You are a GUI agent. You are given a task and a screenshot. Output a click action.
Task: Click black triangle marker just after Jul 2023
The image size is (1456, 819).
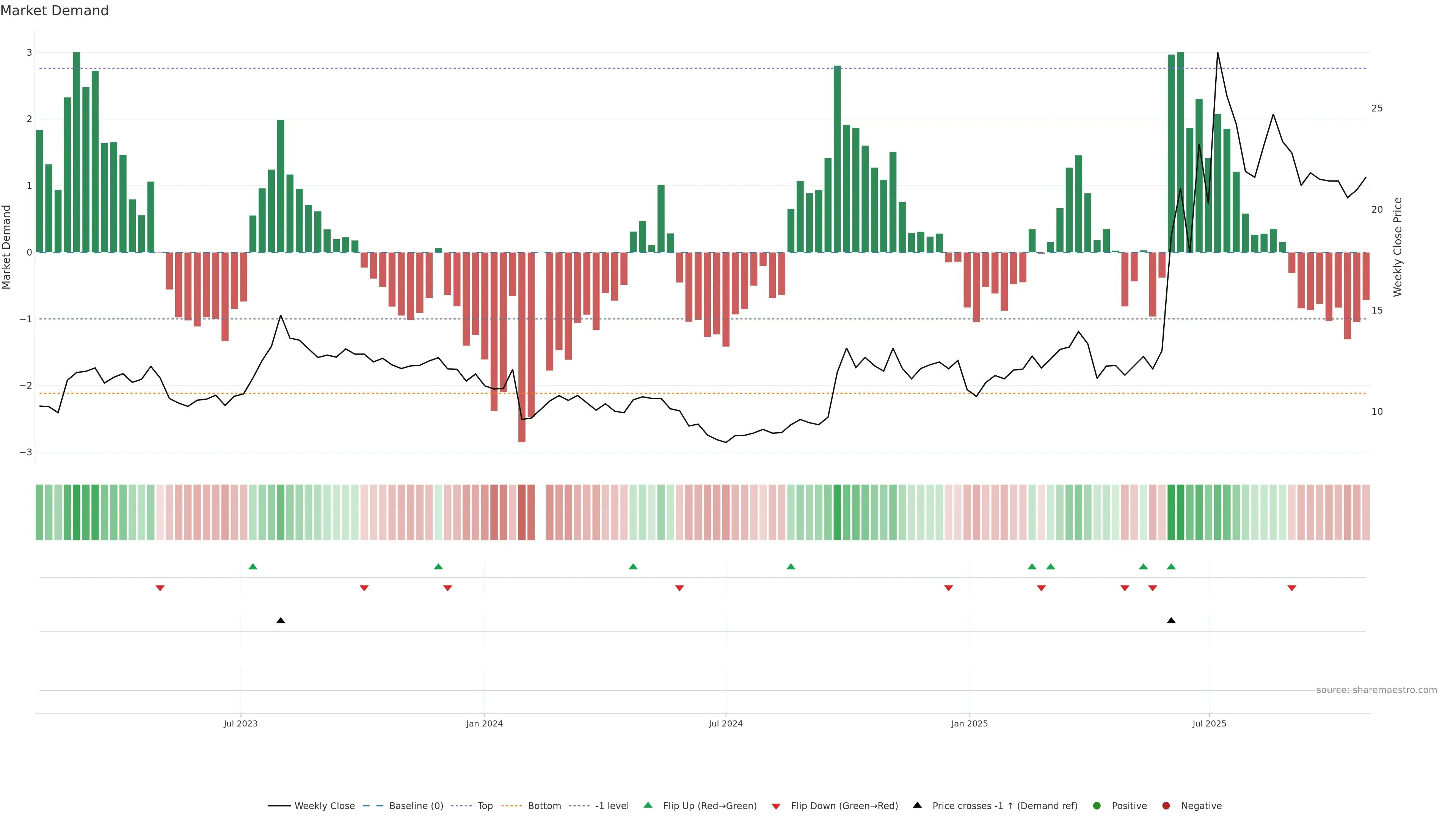pyautogui.click(x=280, y=620)
